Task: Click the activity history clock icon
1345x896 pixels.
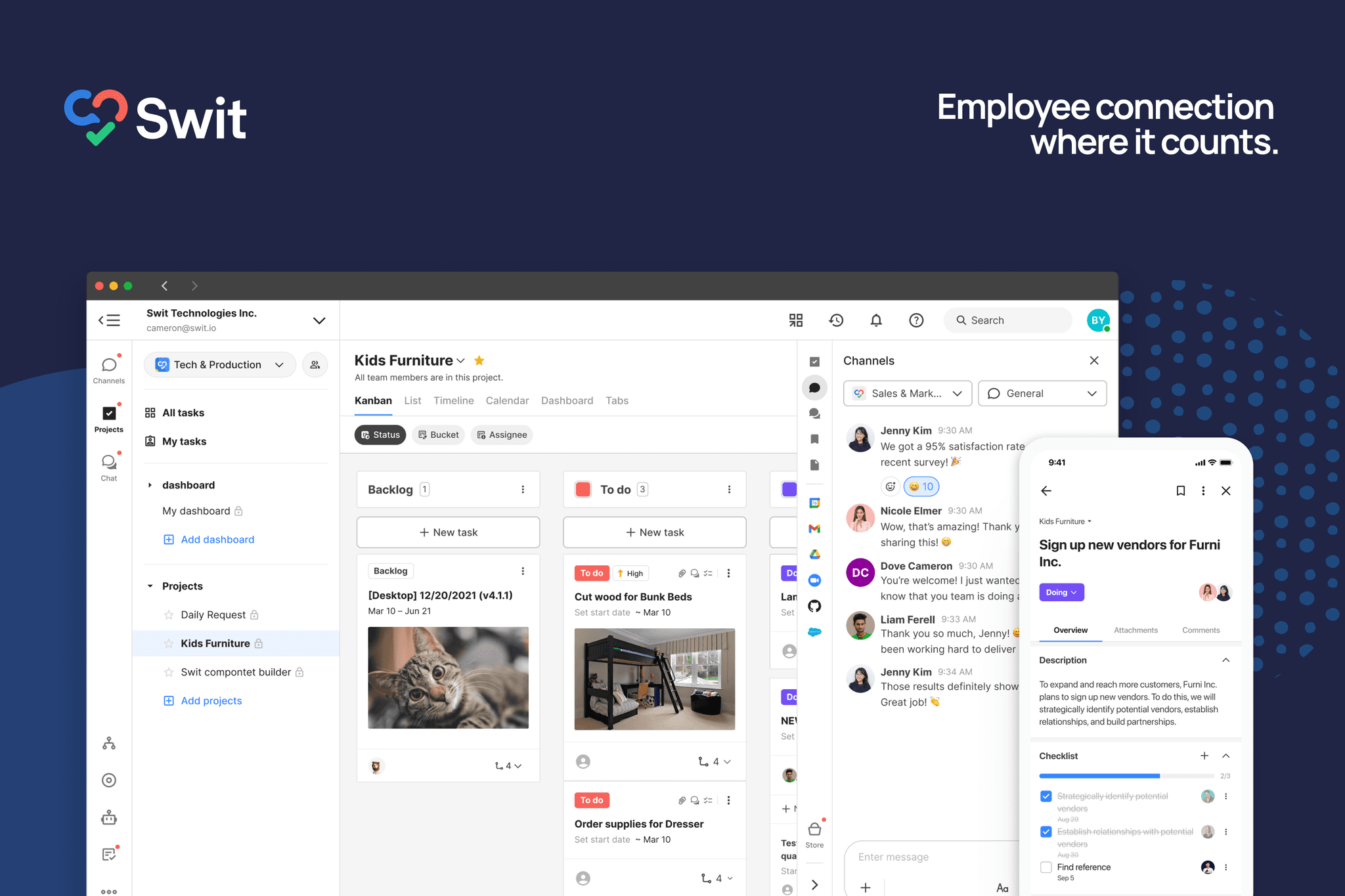Action: 836,320
